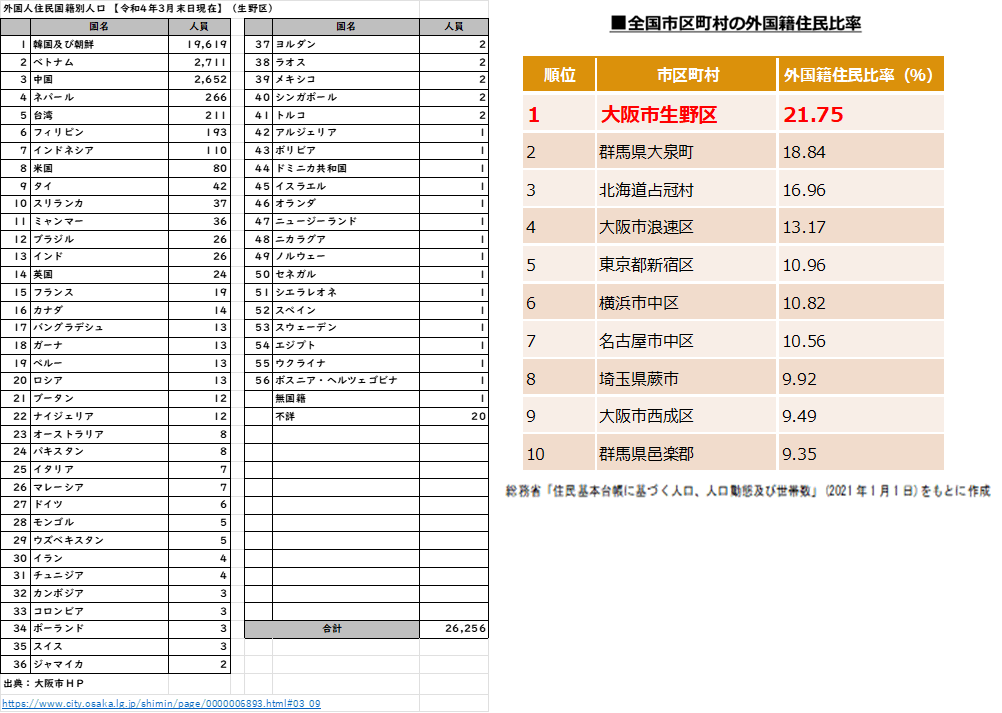Screen dimensions: 1002x713
Task: Select the 26,256 total population cell
Action: click(x=454, y=629)
